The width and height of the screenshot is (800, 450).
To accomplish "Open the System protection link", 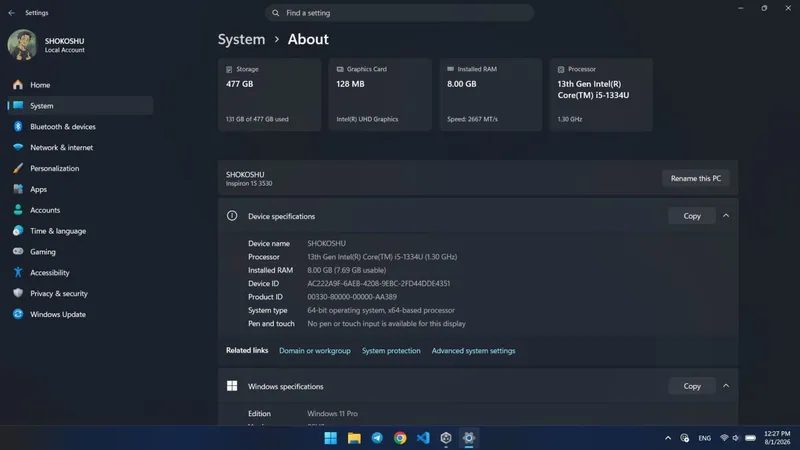I will 391,351.
